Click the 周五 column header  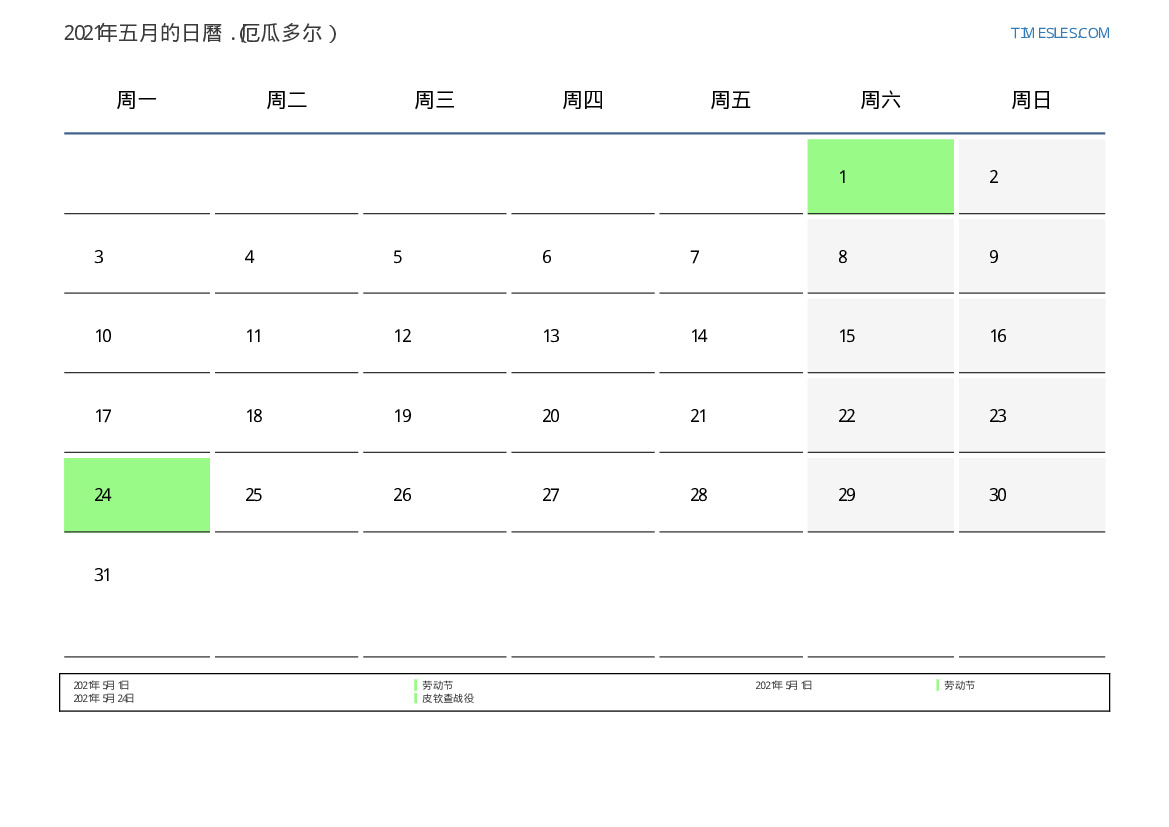tap(731, 100)
